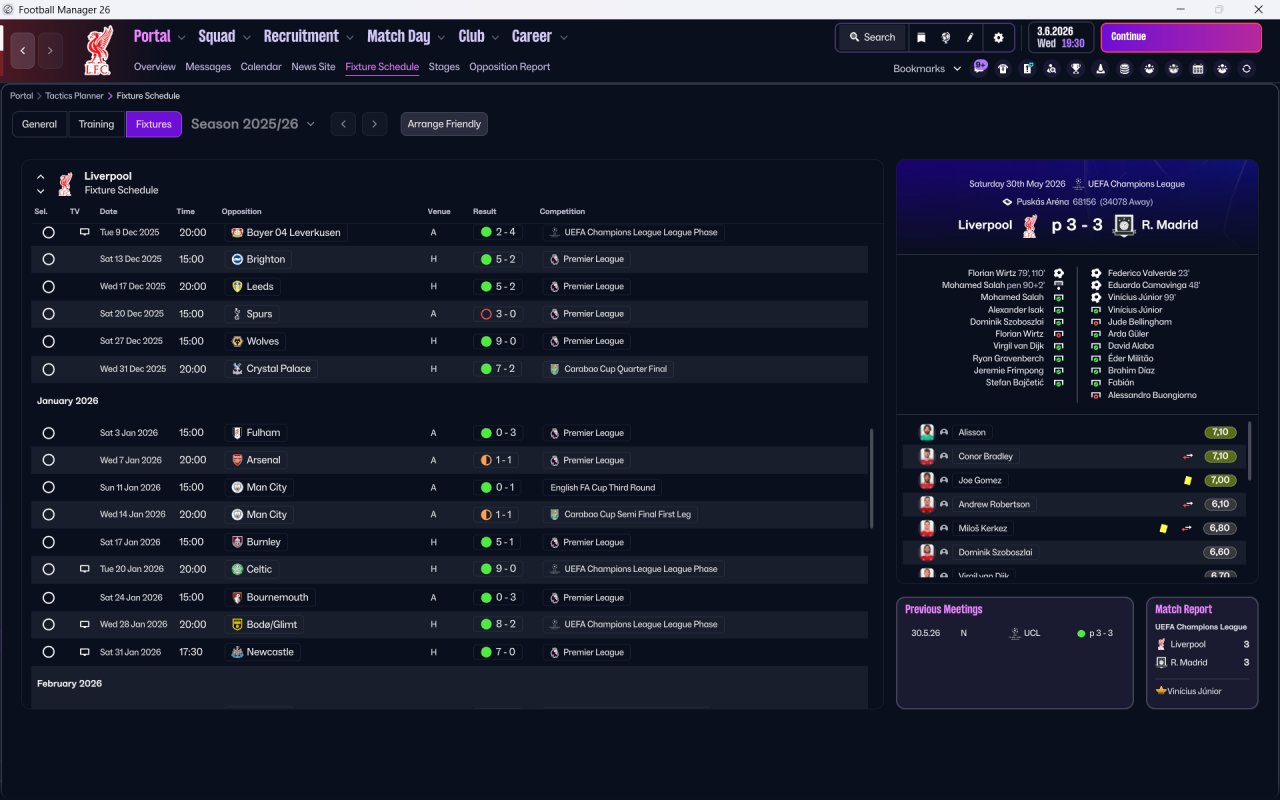Open the Stages tab
The image size is (1280, 800).
(444, 67)
